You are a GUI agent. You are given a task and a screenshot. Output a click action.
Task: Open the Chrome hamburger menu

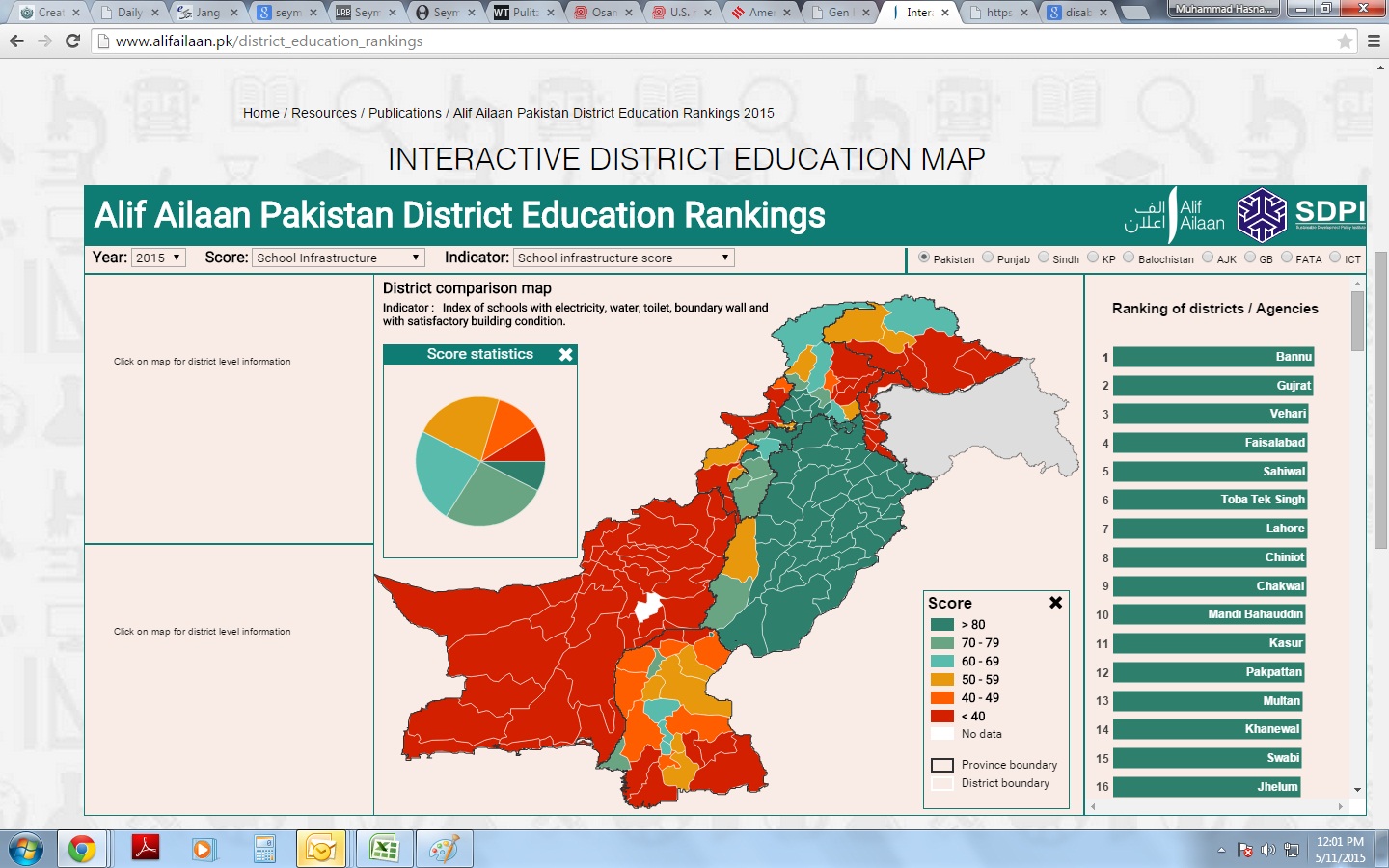point(1374,41)
